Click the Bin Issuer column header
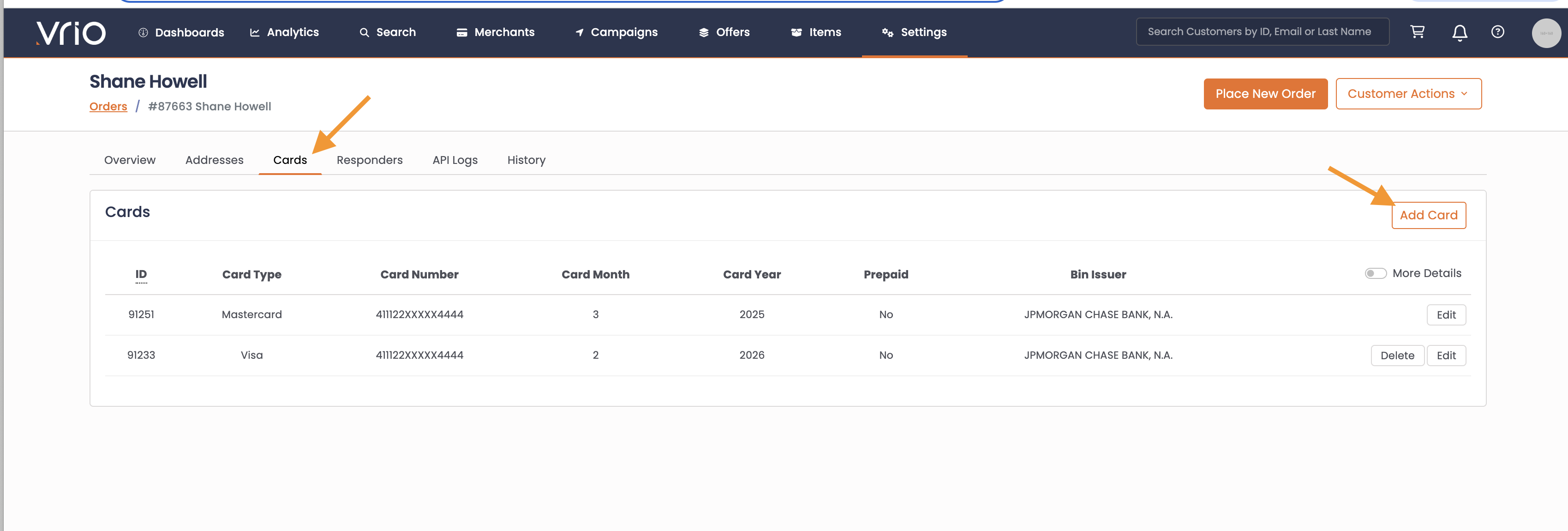 [1098, 275]
